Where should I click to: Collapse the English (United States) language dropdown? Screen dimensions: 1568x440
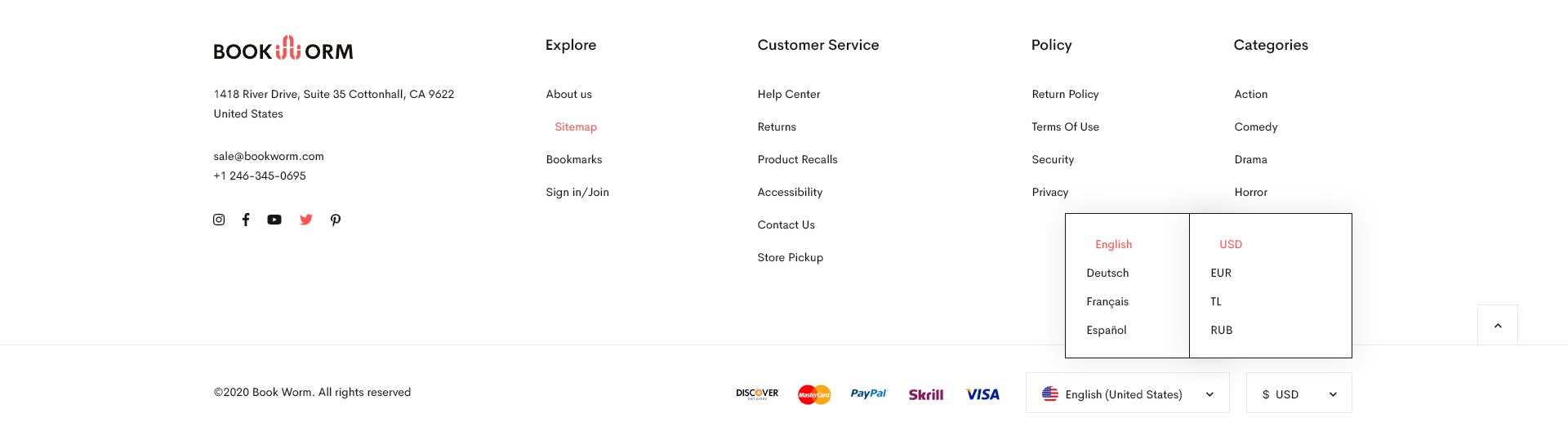click(1127, 393)
